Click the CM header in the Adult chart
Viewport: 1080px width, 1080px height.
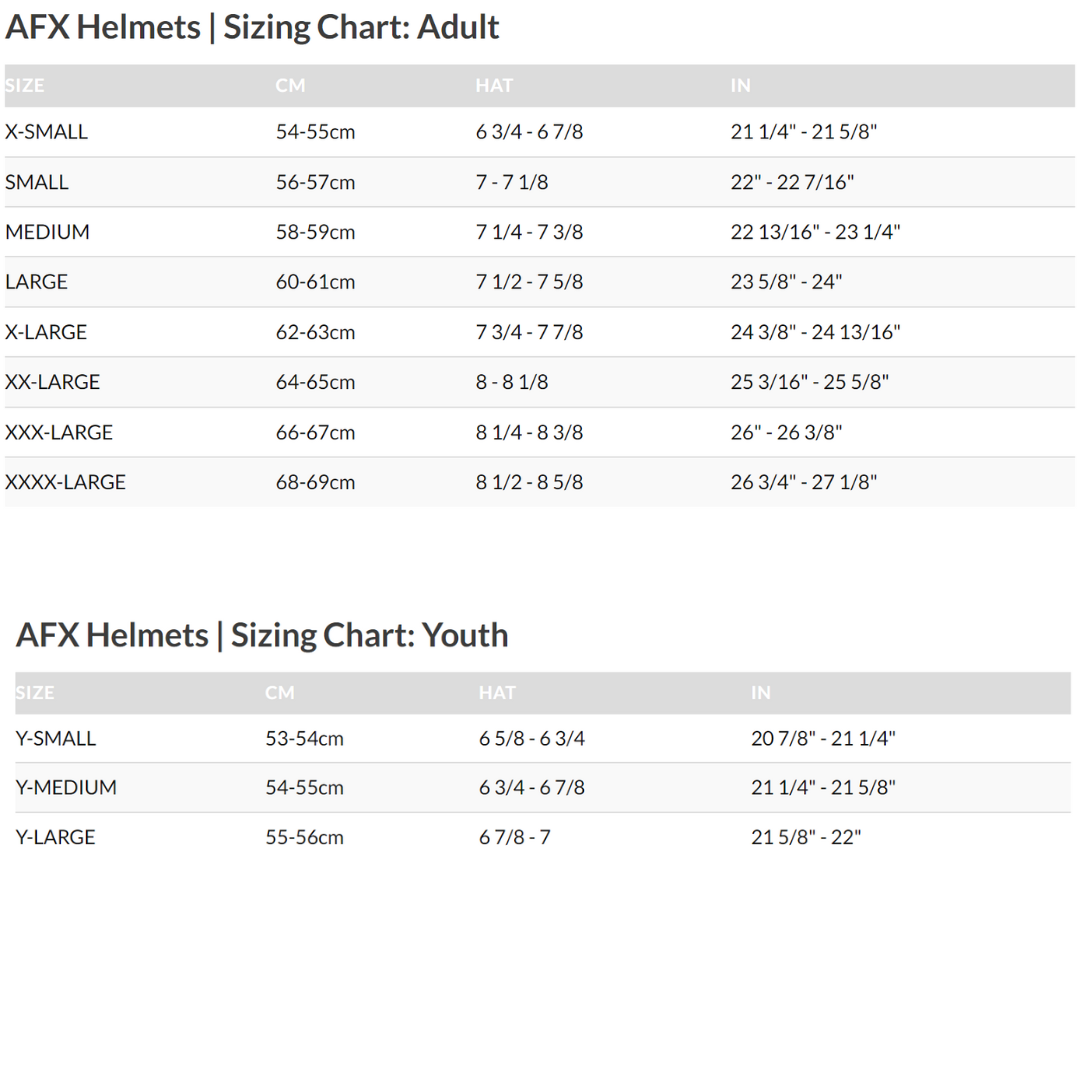(x=290, y=86)
